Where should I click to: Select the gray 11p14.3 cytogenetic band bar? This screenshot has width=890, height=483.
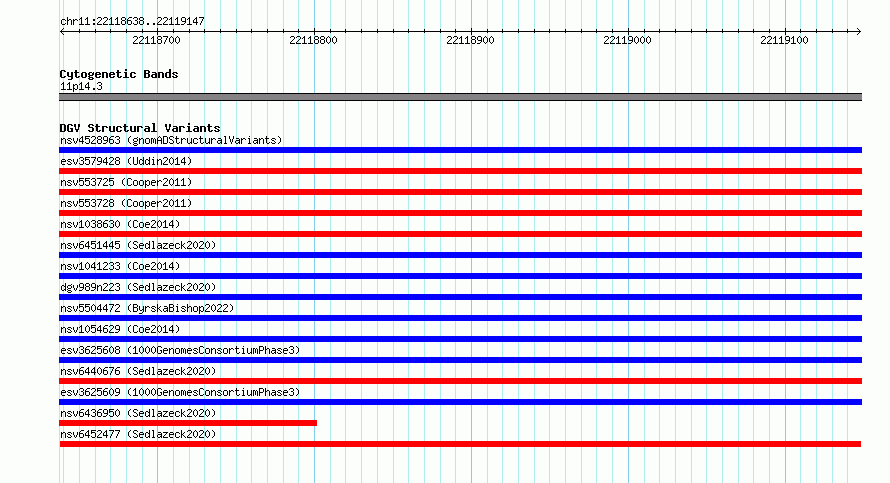pos(460,97)
